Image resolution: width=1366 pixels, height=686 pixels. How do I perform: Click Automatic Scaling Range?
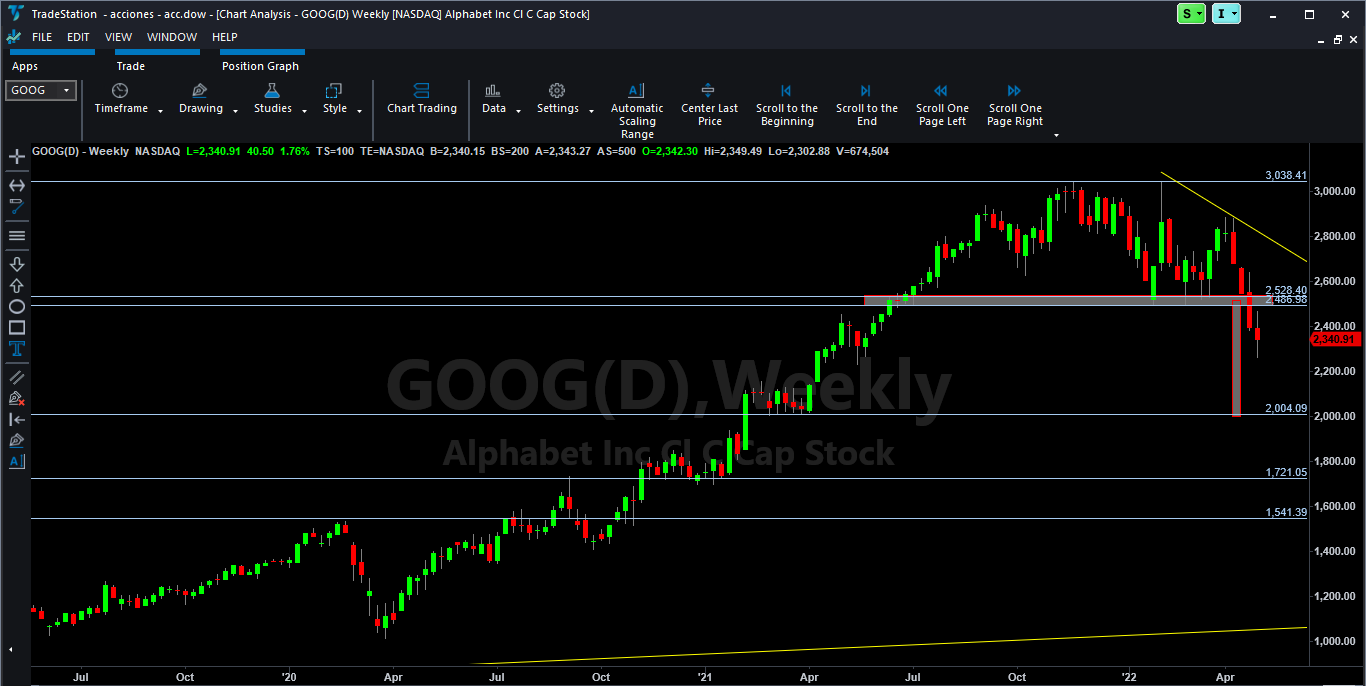tap(637, 111)
